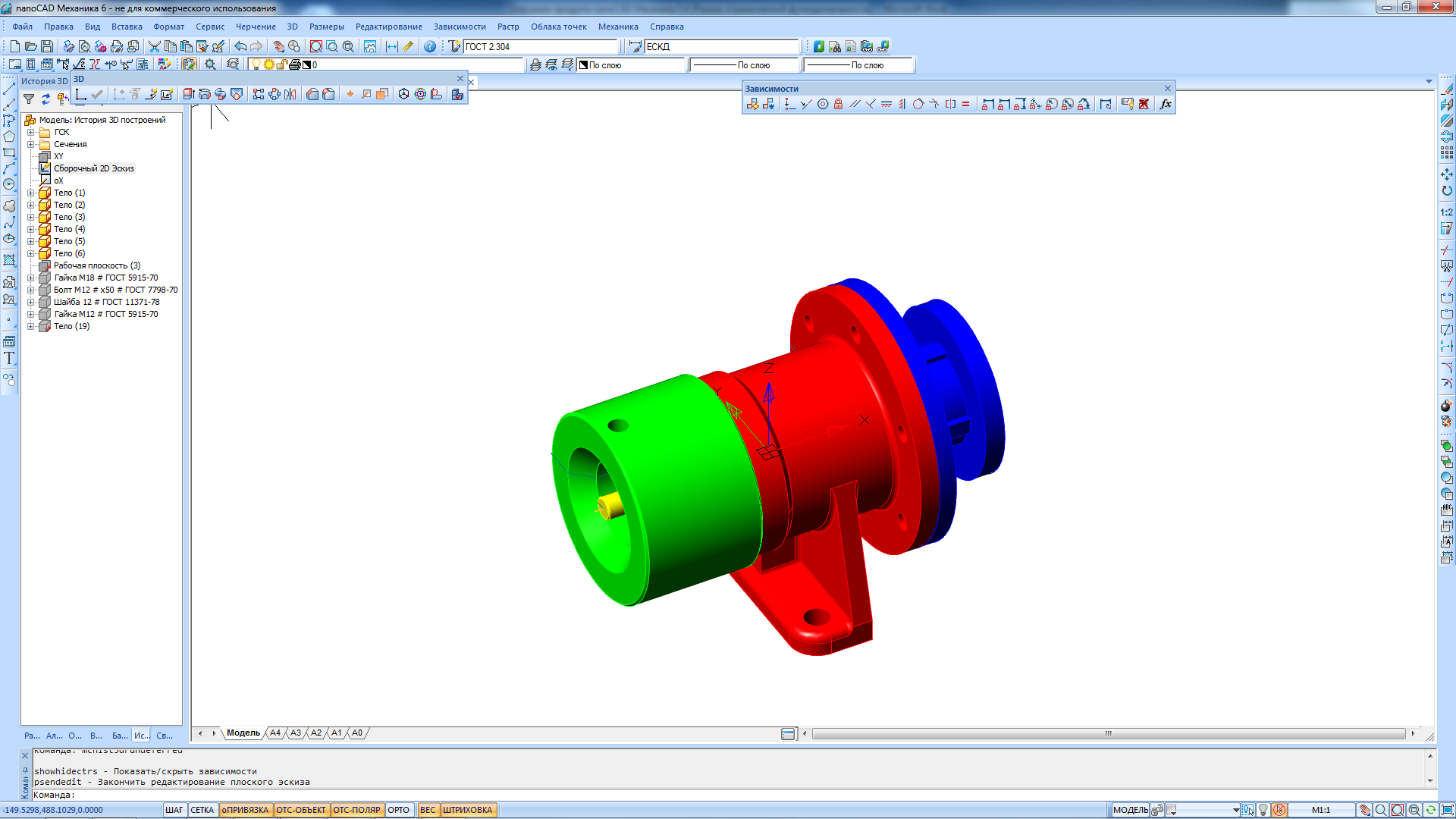Click the New document icon

(14, 46)
